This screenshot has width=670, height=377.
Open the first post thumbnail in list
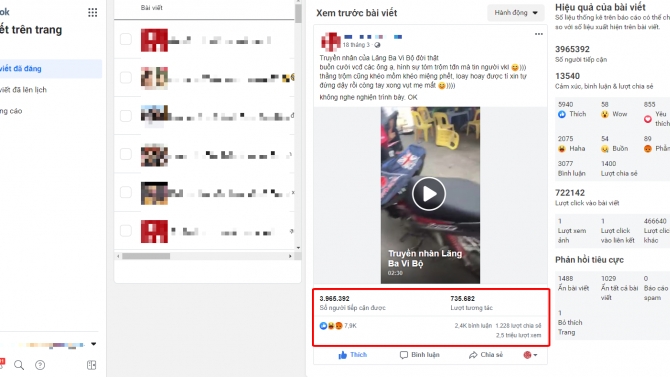(154, 40)
